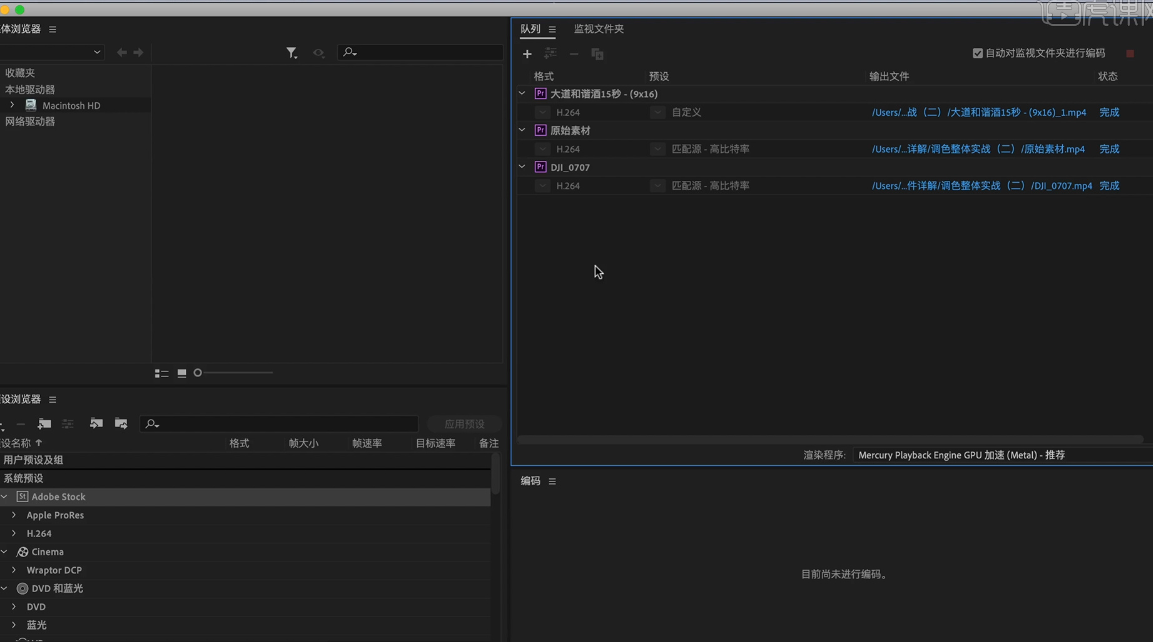Switch Media Browser to list view icon
Image resolution: width=1153 pixels, height=642 pixels.
coord(161,372)
